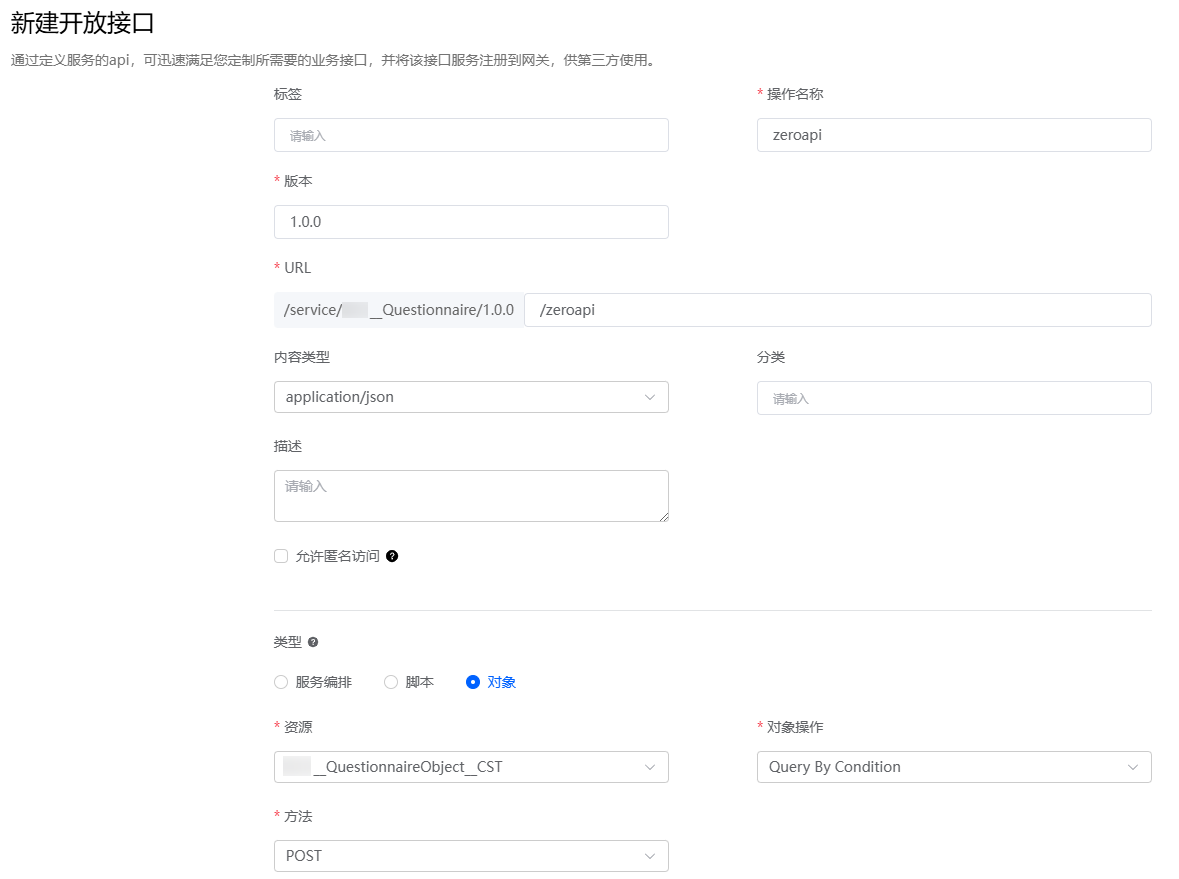Tick the 允许匿名访问 checkbox

(281, 556)
